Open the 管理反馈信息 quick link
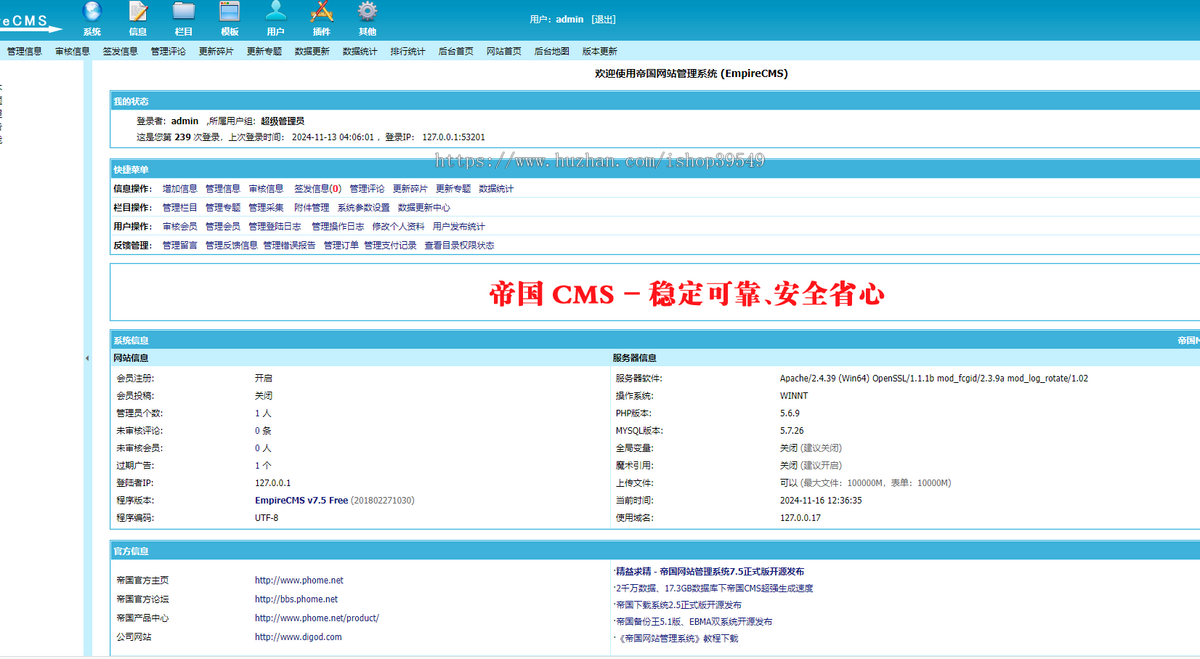This screenshot has height=659, width=1200. 232,245
